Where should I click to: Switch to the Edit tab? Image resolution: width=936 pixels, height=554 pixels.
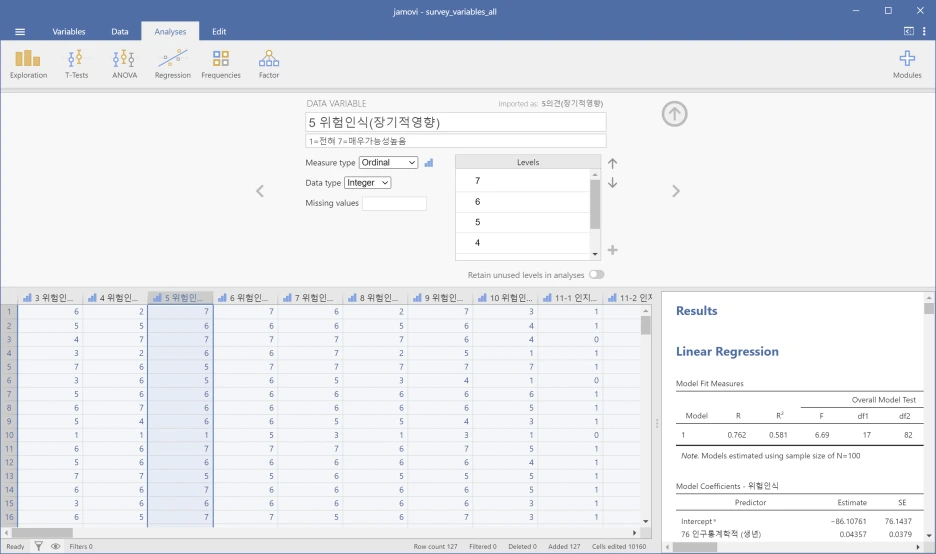point(219,32)
